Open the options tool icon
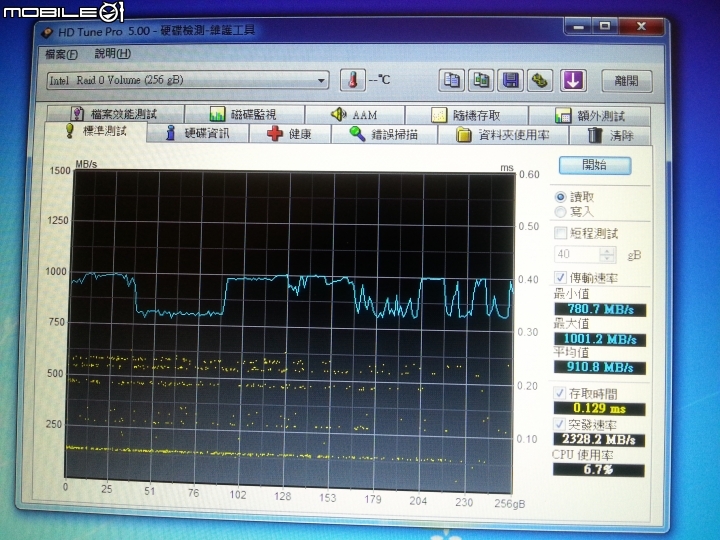Viewport: 720px width, 540px height. pyautogui.click(x=540, y=81)
